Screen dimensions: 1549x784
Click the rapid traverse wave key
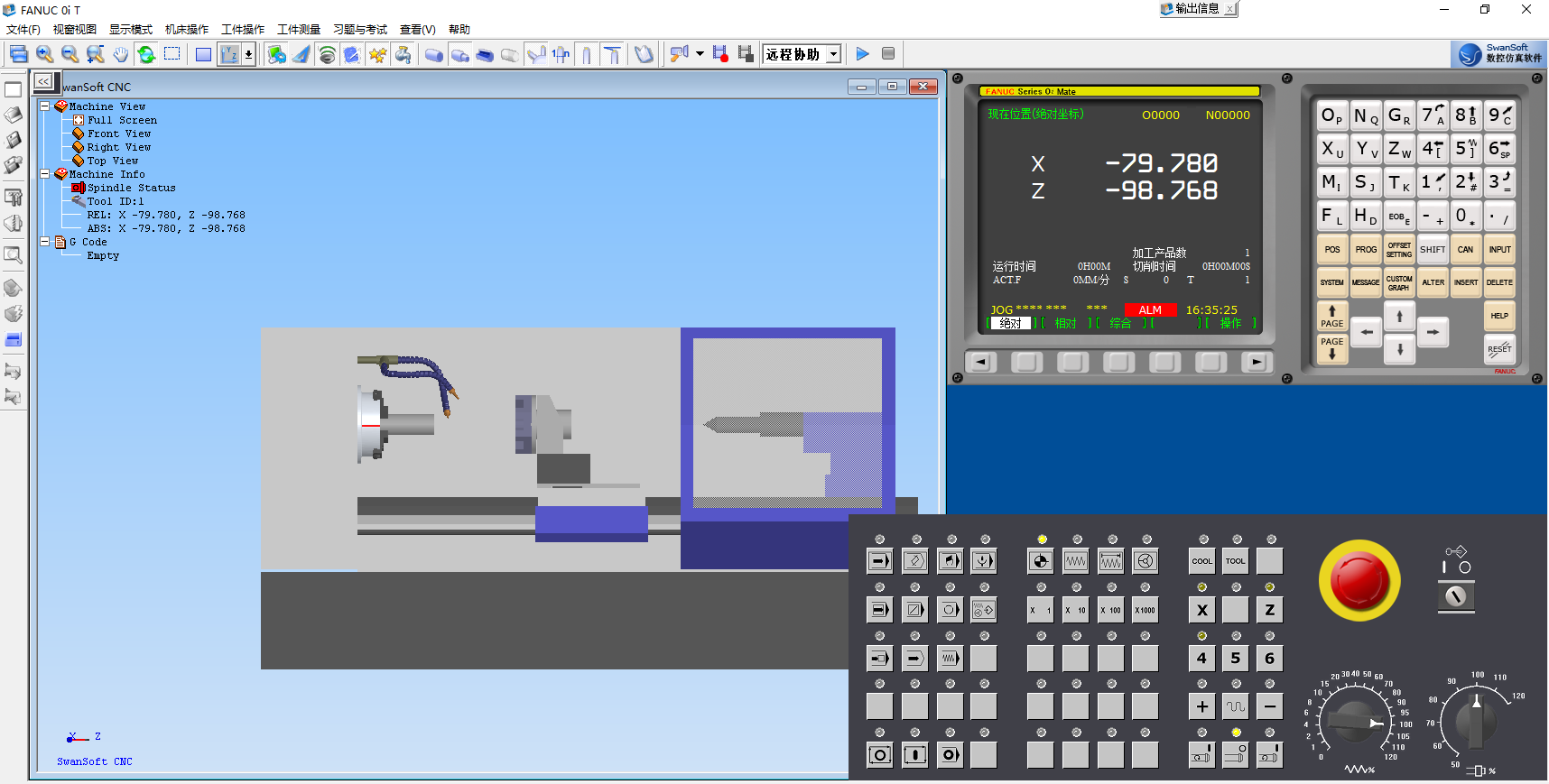click(x=1235, y=707)
